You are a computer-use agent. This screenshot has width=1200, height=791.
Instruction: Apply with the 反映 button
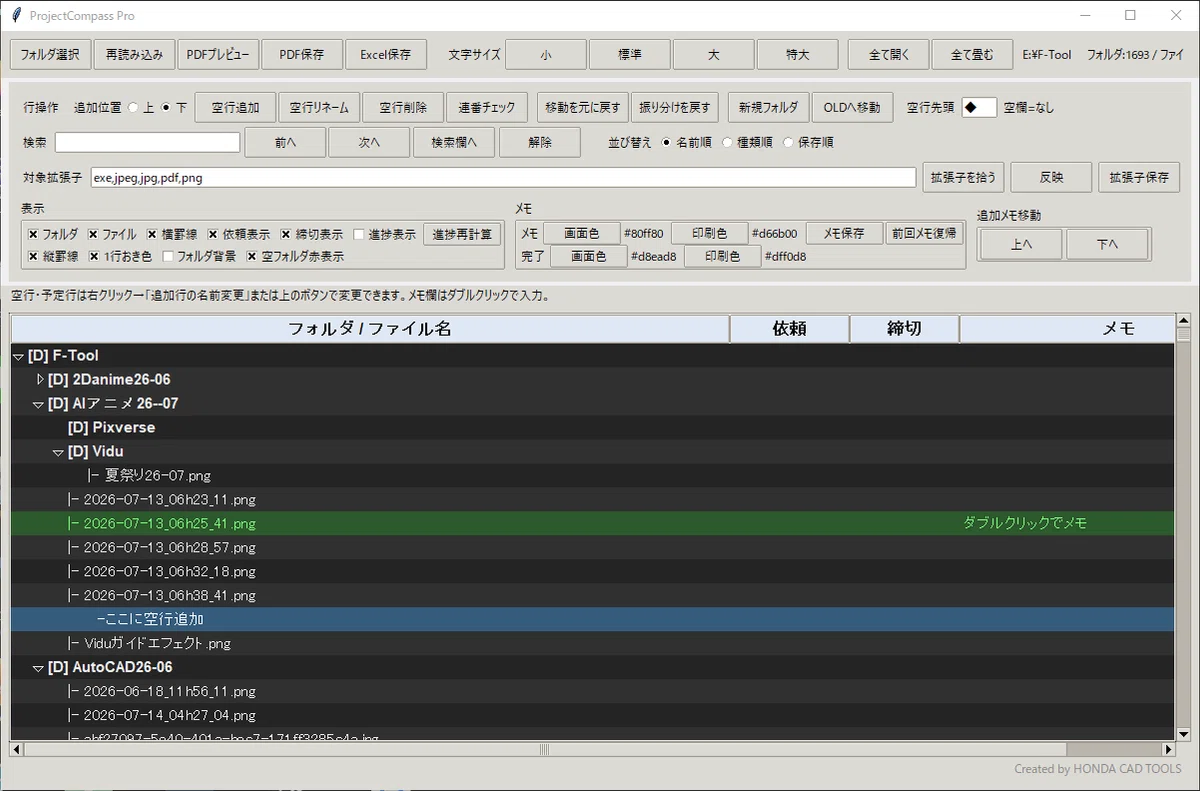[1051, 177]
